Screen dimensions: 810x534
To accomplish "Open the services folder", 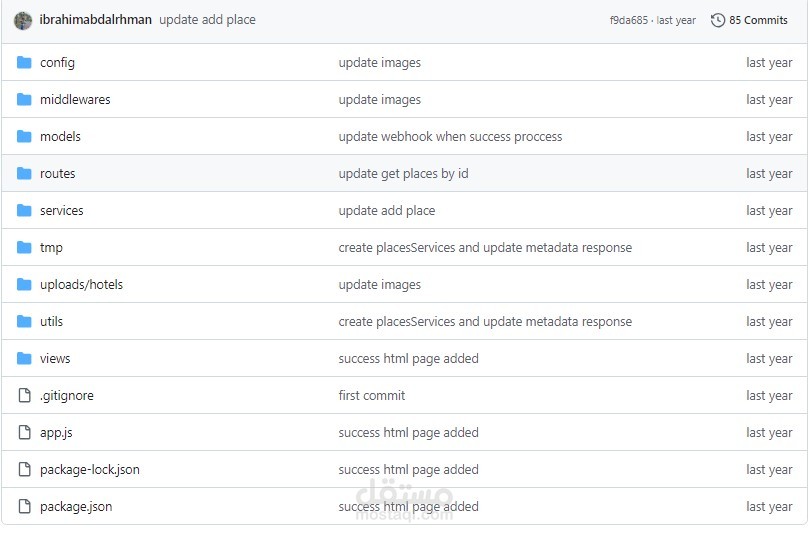I will click(61, 210).
